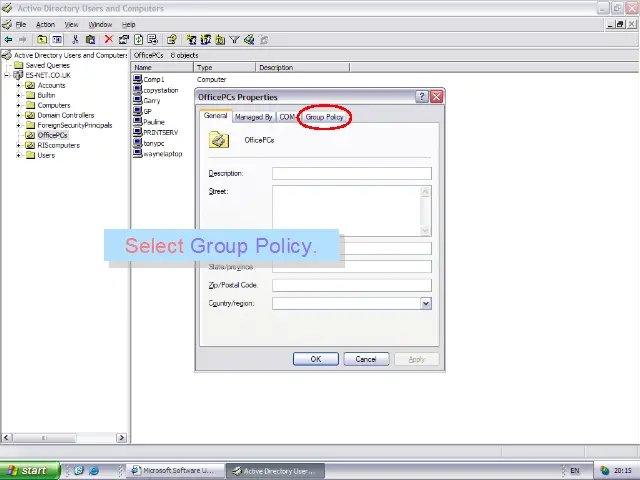Collapse the ES-NET.CO.UK domain node
This screenshot has width=640, height=480.
[x=7, y=75]
